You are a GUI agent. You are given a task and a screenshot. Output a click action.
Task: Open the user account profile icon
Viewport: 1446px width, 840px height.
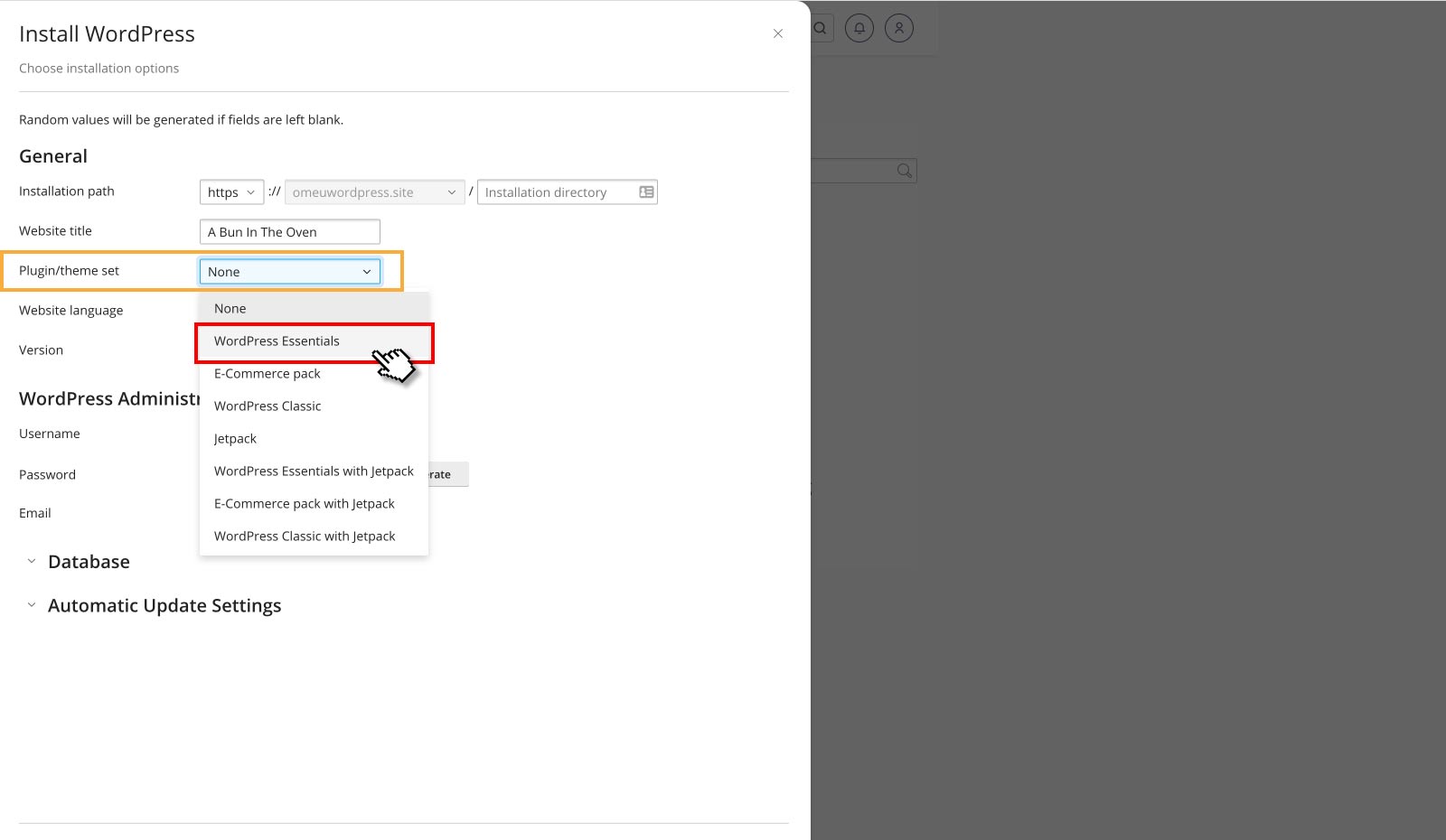[898, 28]
